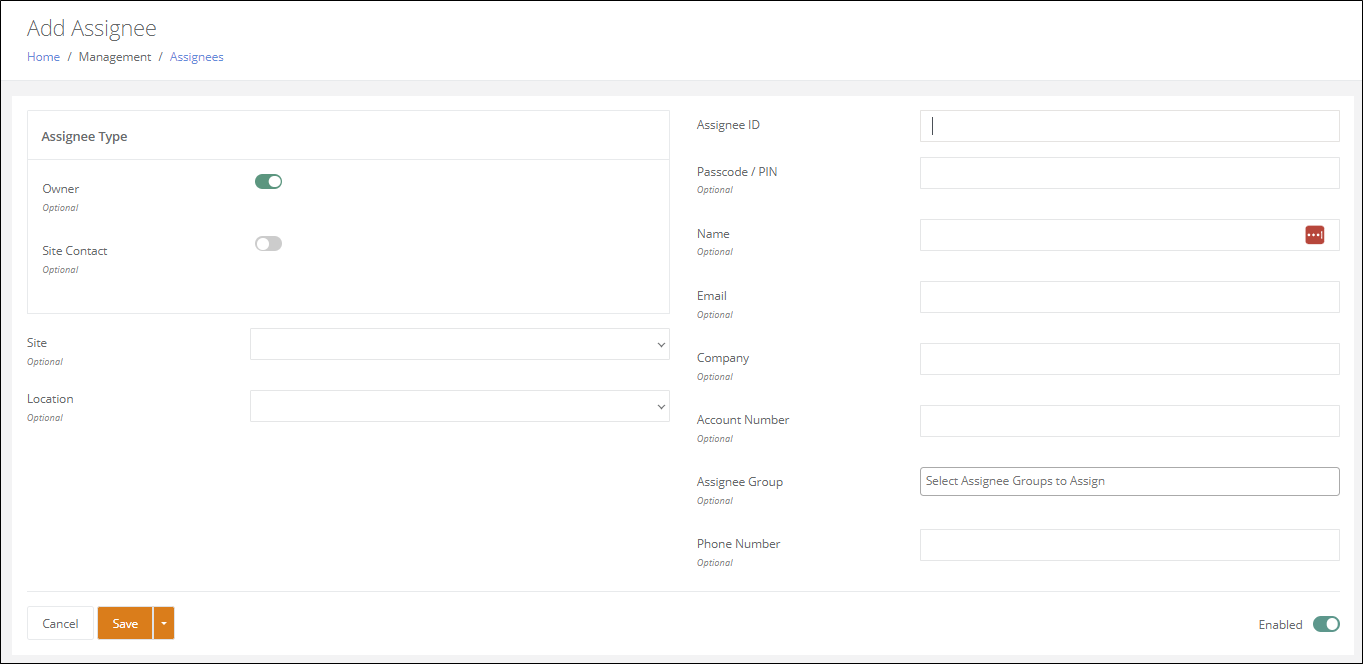This screenshot has width=1363, height=664.
Task: Open the Site dropdown
Action: pos(460,344)
